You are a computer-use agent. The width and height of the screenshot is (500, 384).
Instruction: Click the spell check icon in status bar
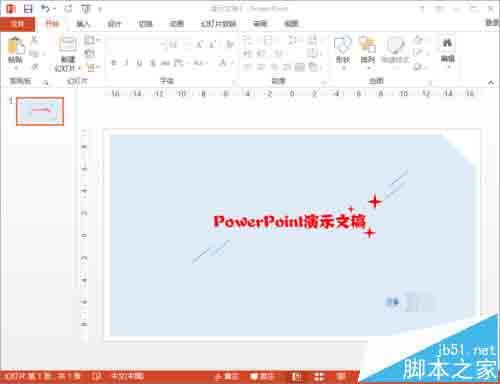click(x=97, y=377)
